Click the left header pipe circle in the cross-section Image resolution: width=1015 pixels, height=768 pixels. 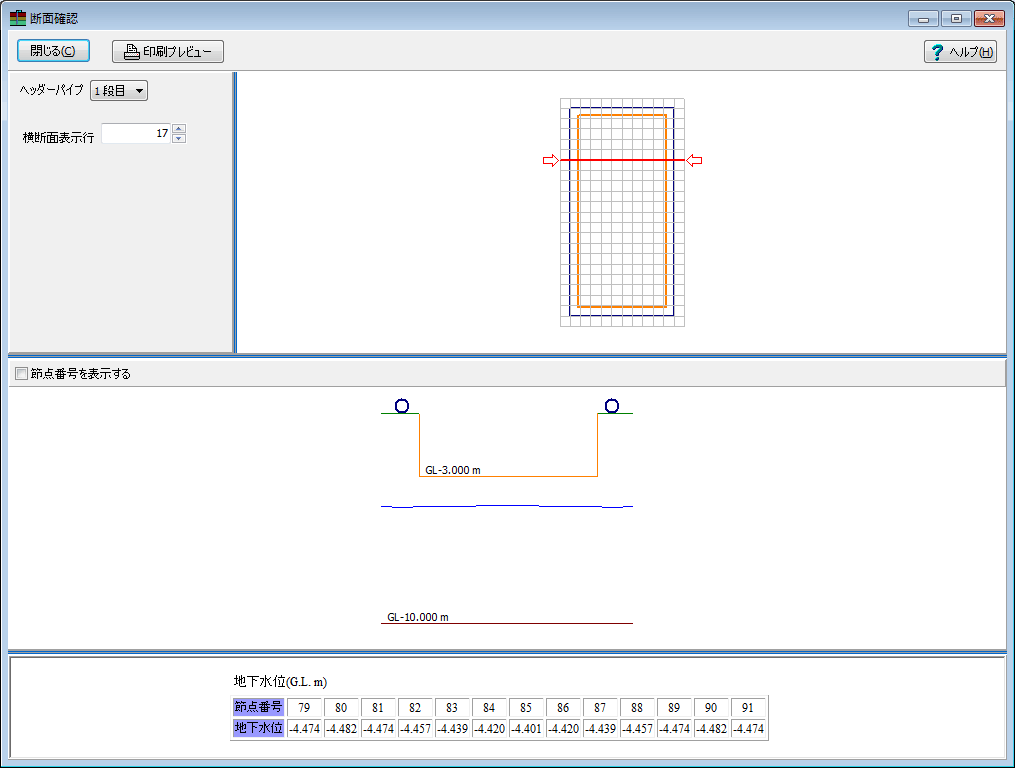click(x=402, y=406)
